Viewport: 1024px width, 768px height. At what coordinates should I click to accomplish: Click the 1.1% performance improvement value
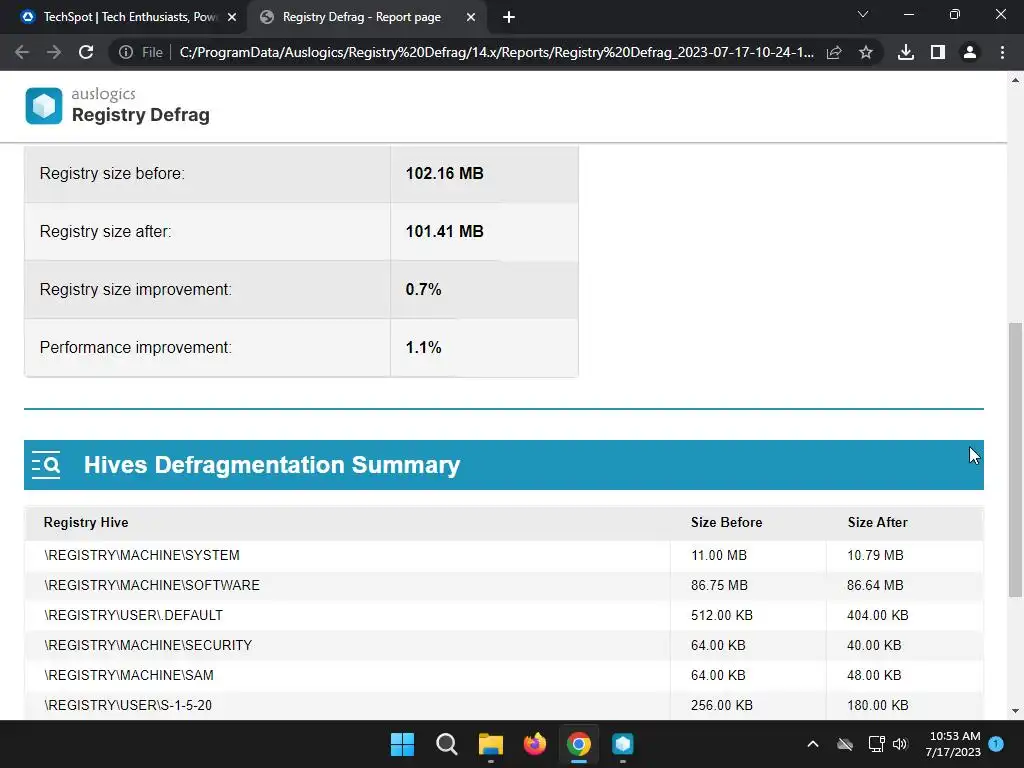pyautogui.click(x=423, y=347)
